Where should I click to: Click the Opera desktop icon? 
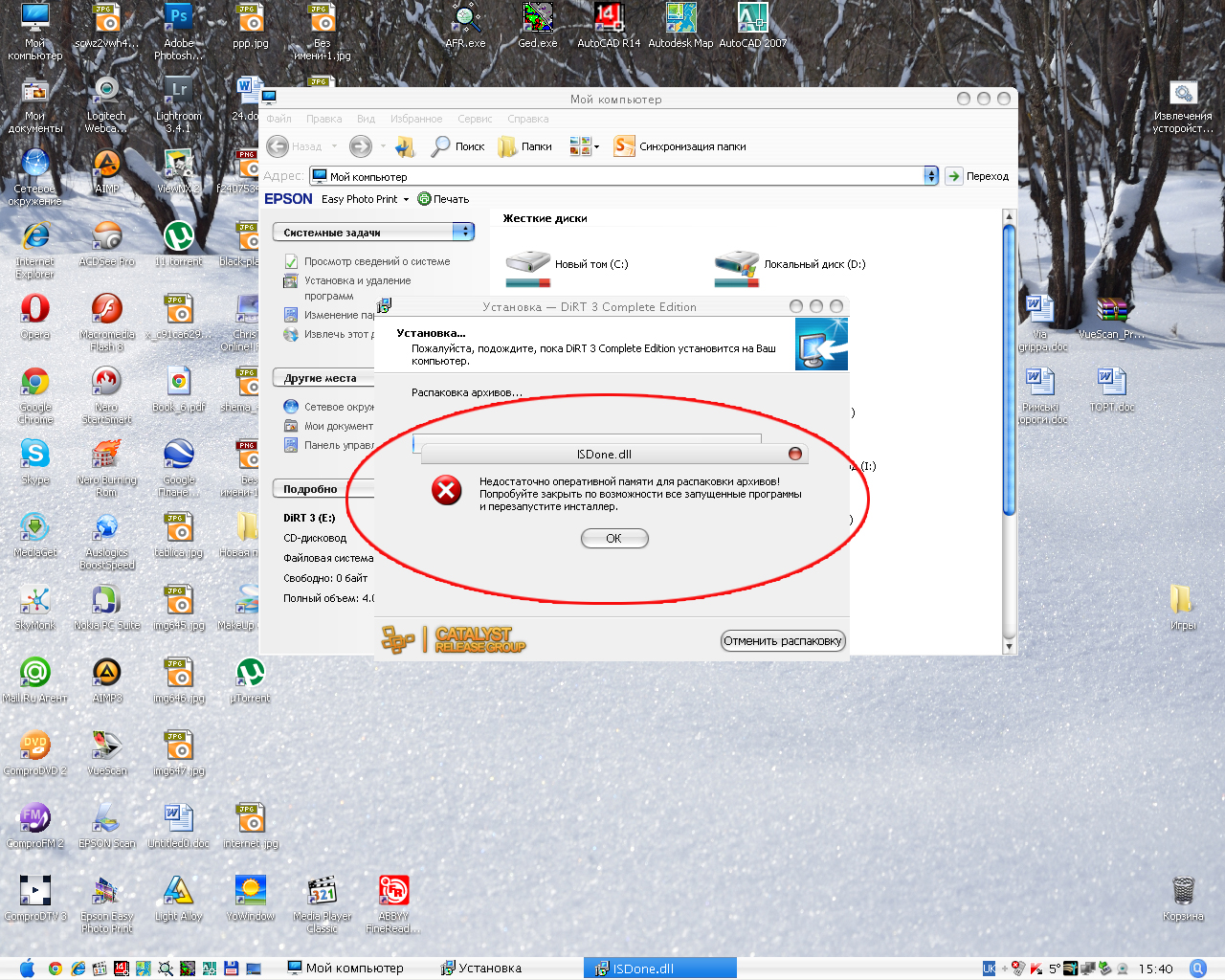click(35, 316)
